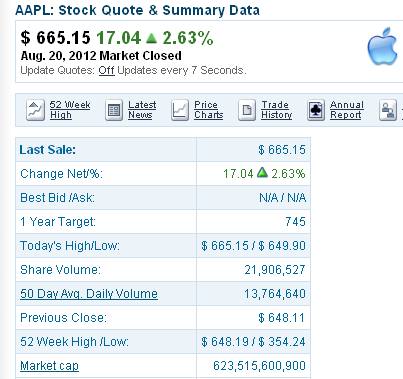Image resolution: width=403 pixels, height=379 pixels.
Task: Open the Market cap link
Action: click(x=49, y=366)
